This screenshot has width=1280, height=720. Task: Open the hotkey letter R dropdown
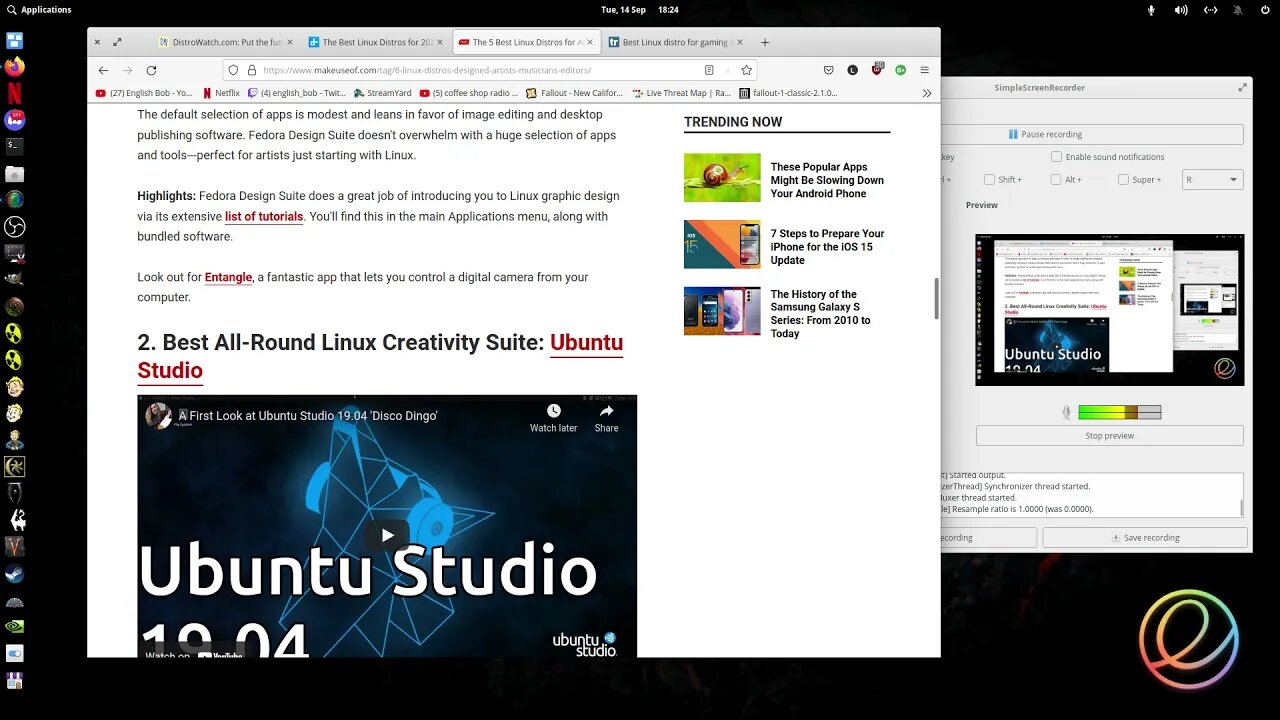[1211, 180]
